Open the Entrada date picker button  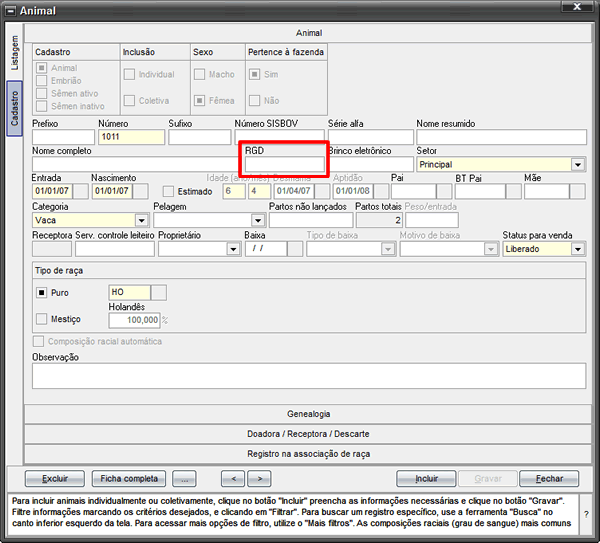pos(81,191)
